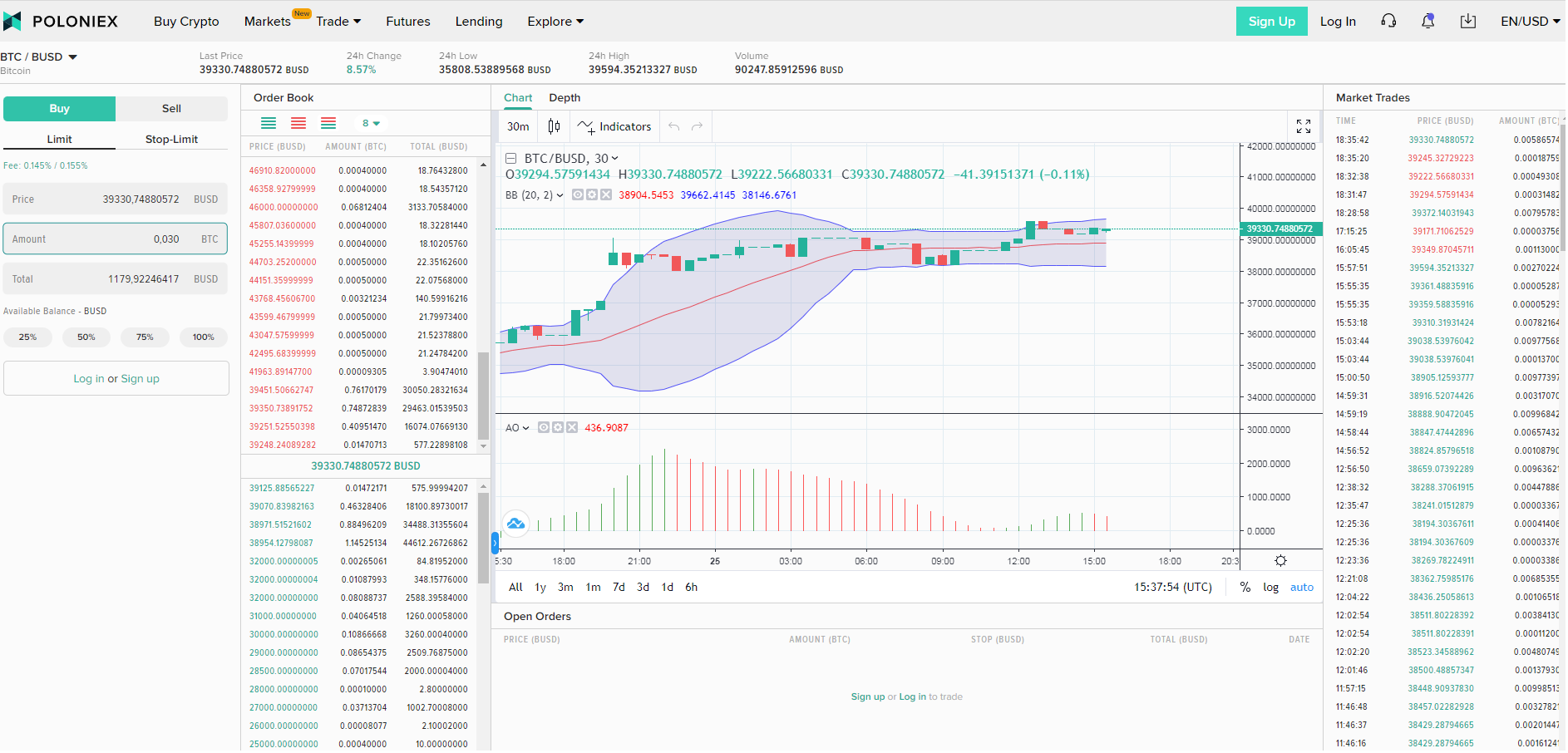Click the Price input field
This screenshot has width=1568, height=753.
(x=116, y=199)
